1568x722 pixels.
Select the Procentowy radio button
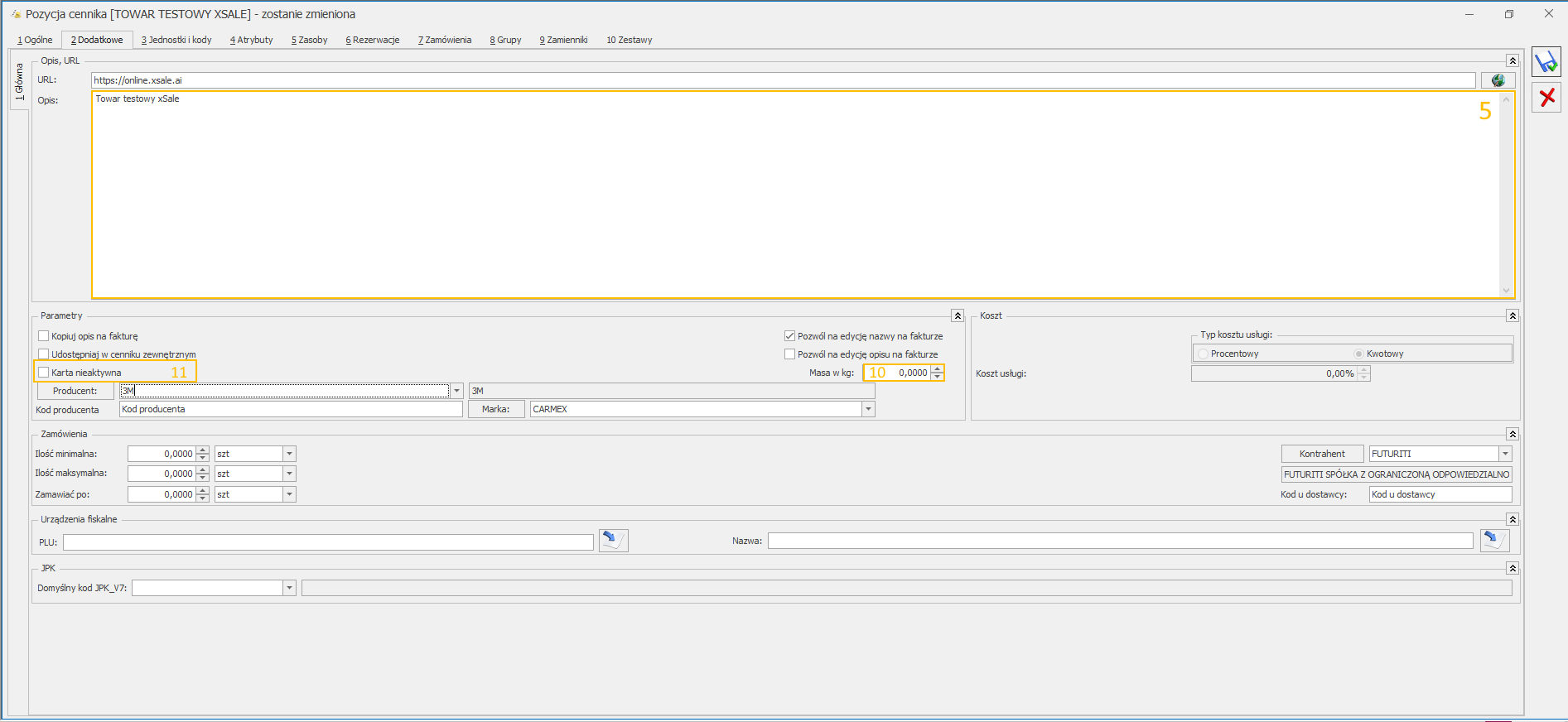pyautogui.click(x=1203, y=354)
